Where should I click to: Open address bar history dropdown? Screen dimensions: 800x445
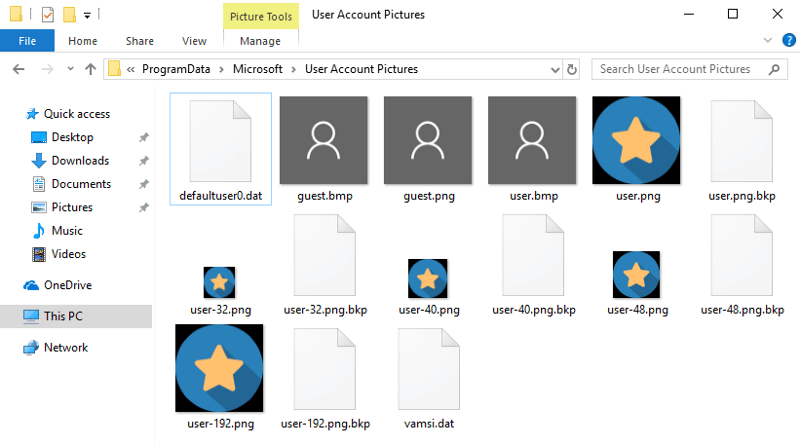pyautogui.click(x=555, y=70)
